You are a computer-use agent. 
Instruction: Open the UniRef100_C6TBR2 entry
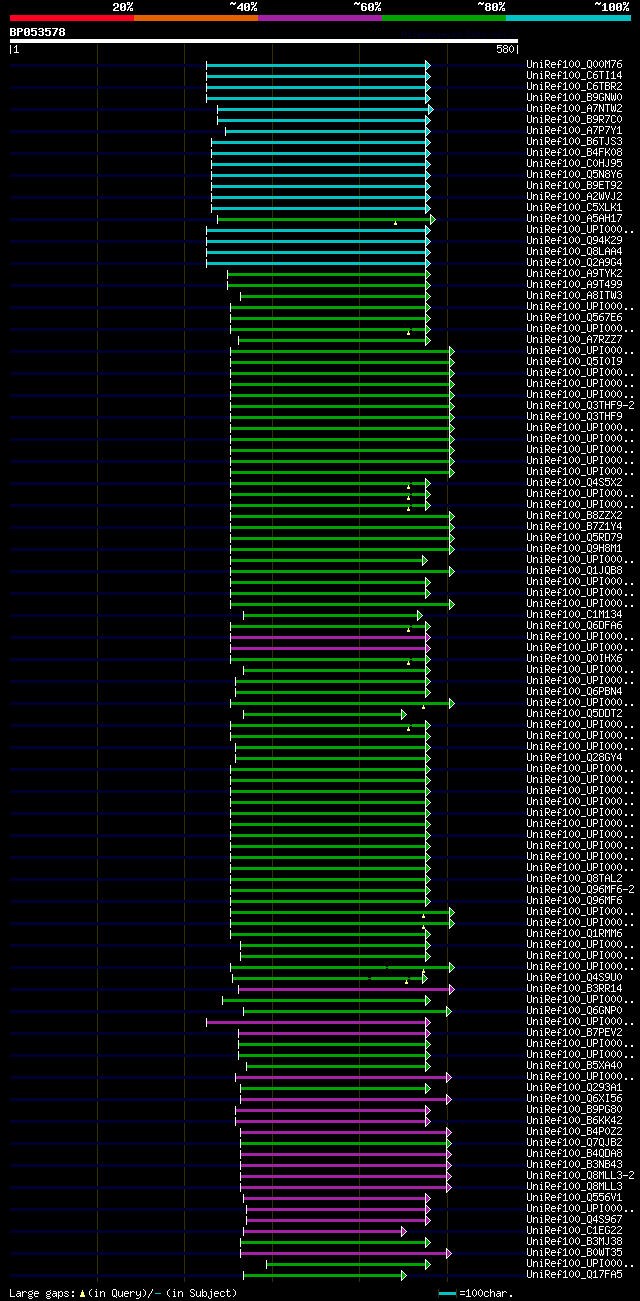[574, 87]
